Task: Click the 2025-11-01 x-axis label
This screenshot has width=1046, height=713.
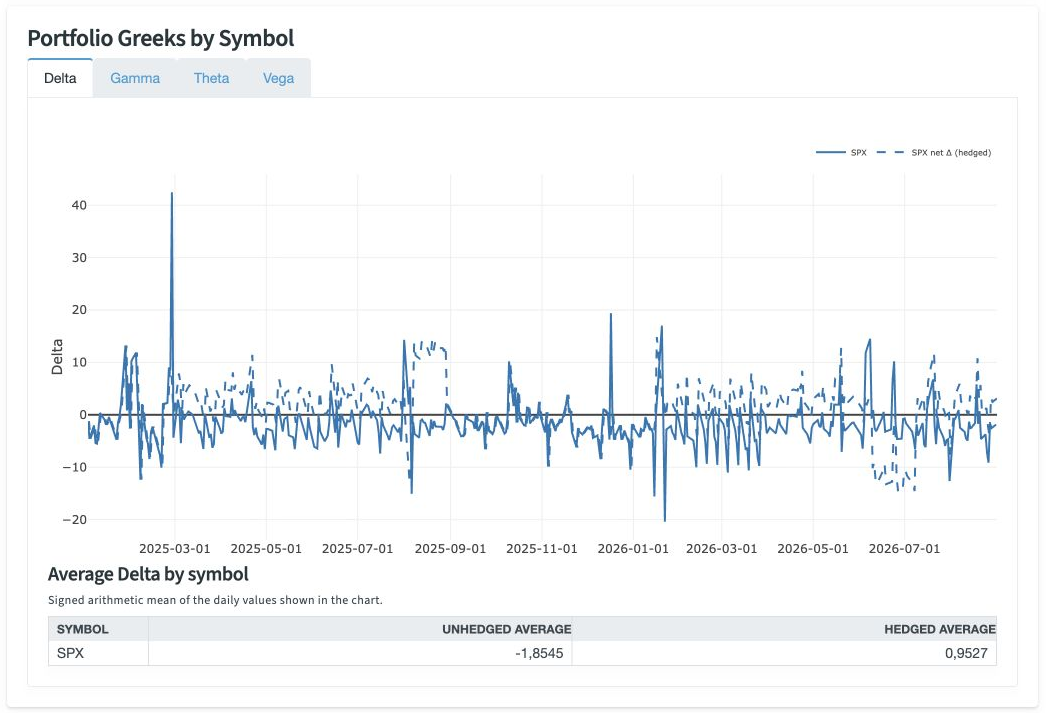Action: (541, 548)
